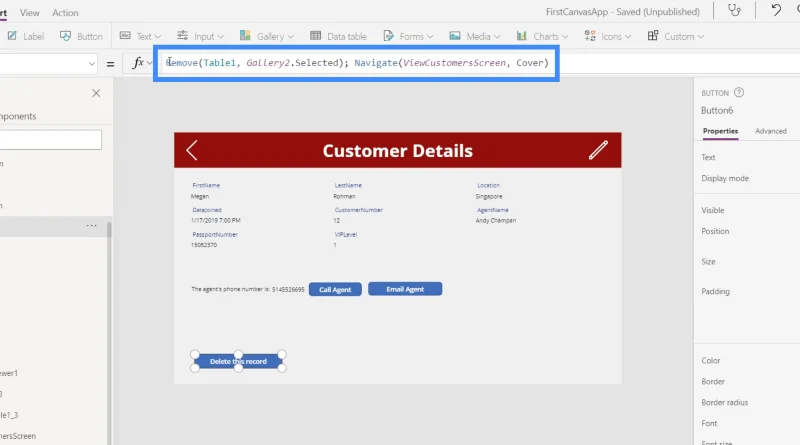Click the tree view search box
The image size is (800, 445).
coord(51,139)
